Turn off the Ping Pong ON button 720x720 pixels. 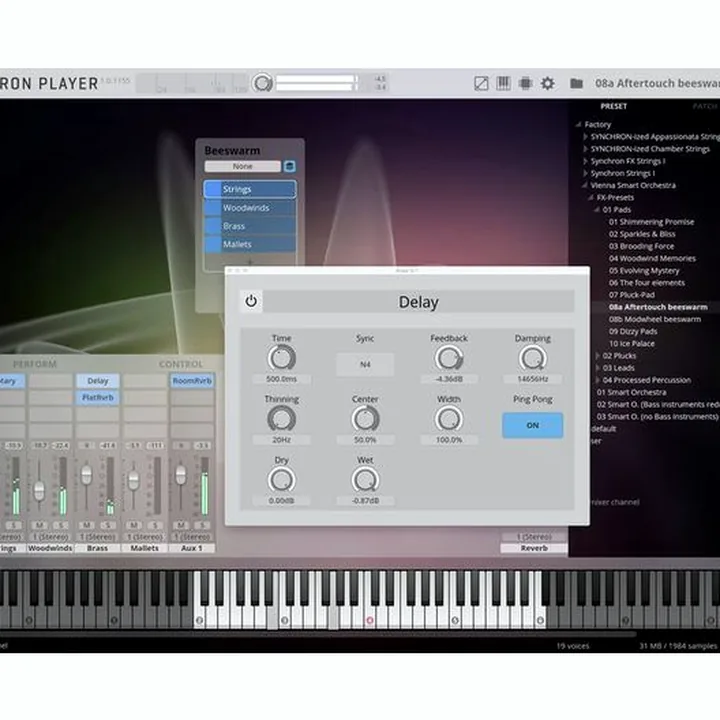[532, 425]
